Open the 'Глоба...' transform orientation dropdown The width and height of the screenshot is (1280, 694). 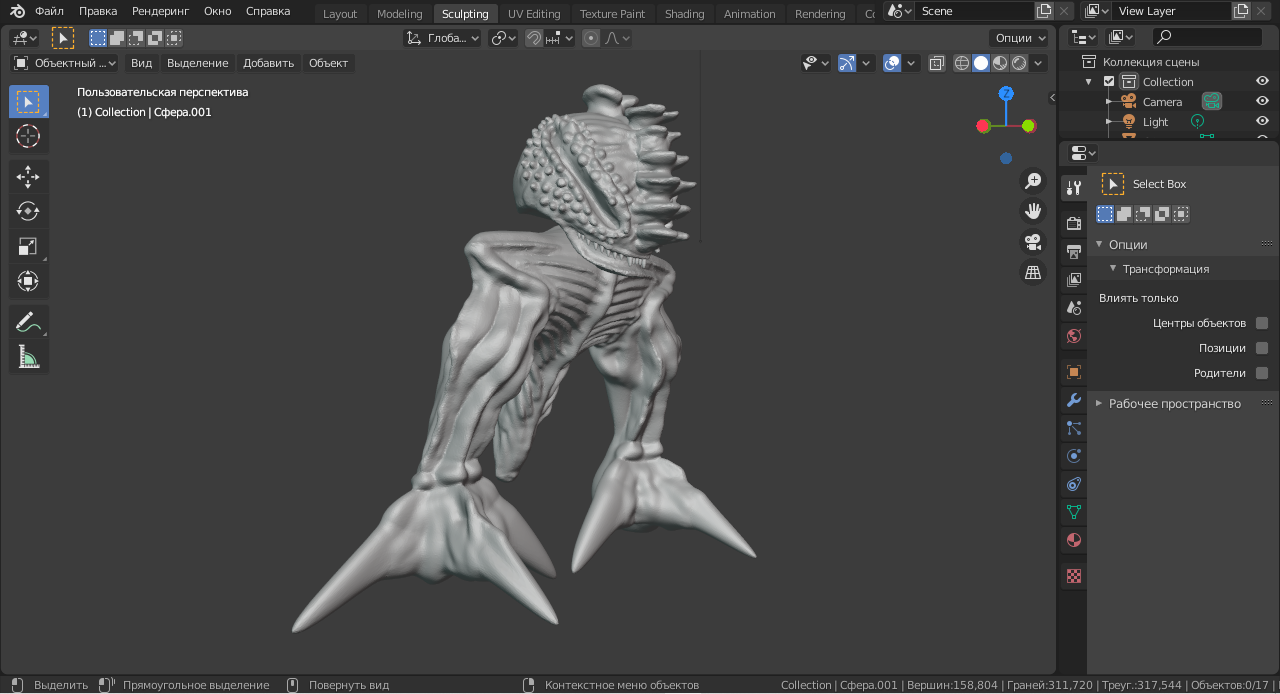(x=443, y=38)
